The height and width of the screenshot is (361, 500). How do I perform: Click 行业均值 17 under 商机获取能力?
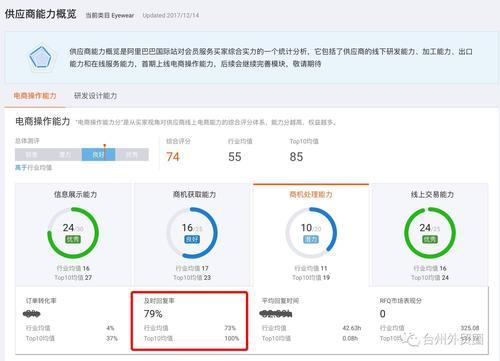(192, 268)
